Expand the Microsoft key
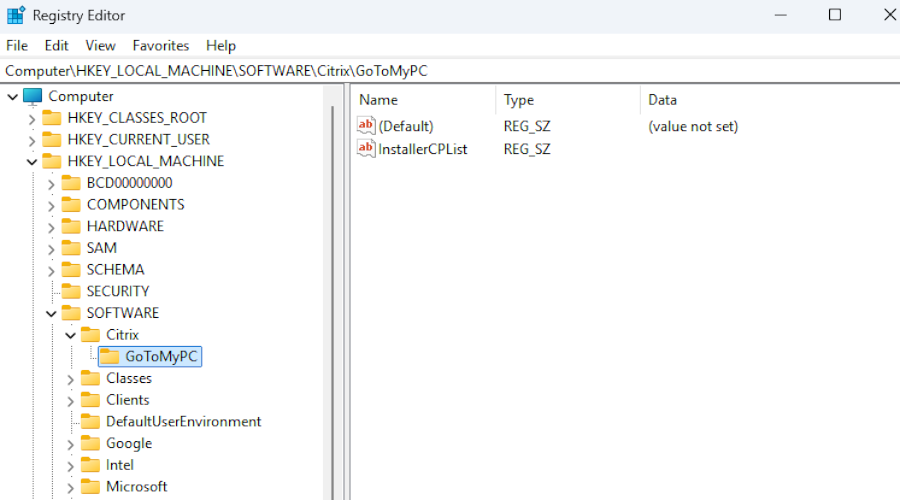900x500 pixels. click(70, 487)
